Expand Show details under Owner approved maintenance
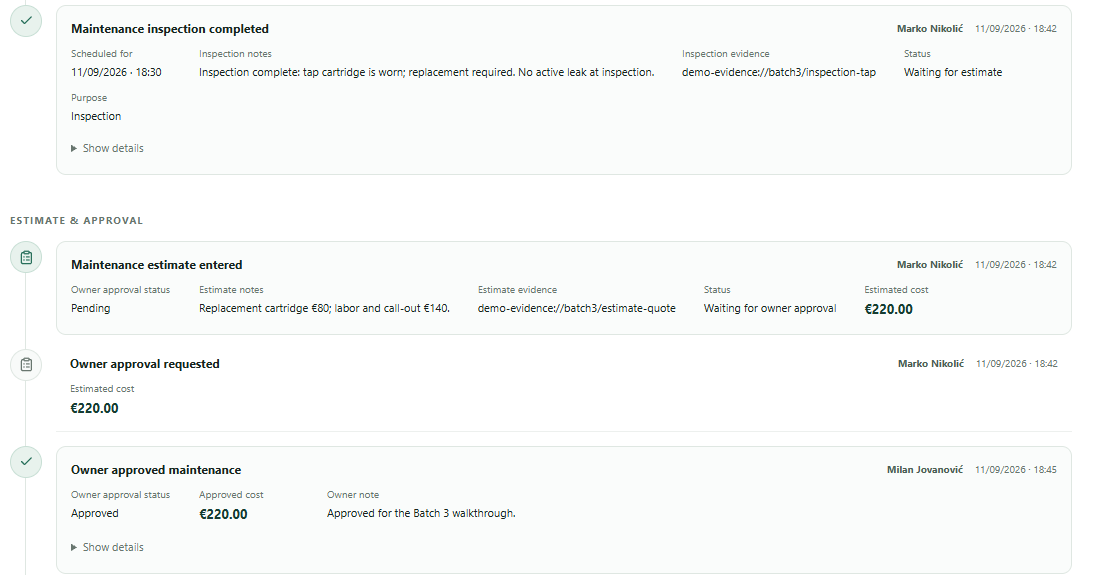The image size is (1095, 575). point(107,547)
